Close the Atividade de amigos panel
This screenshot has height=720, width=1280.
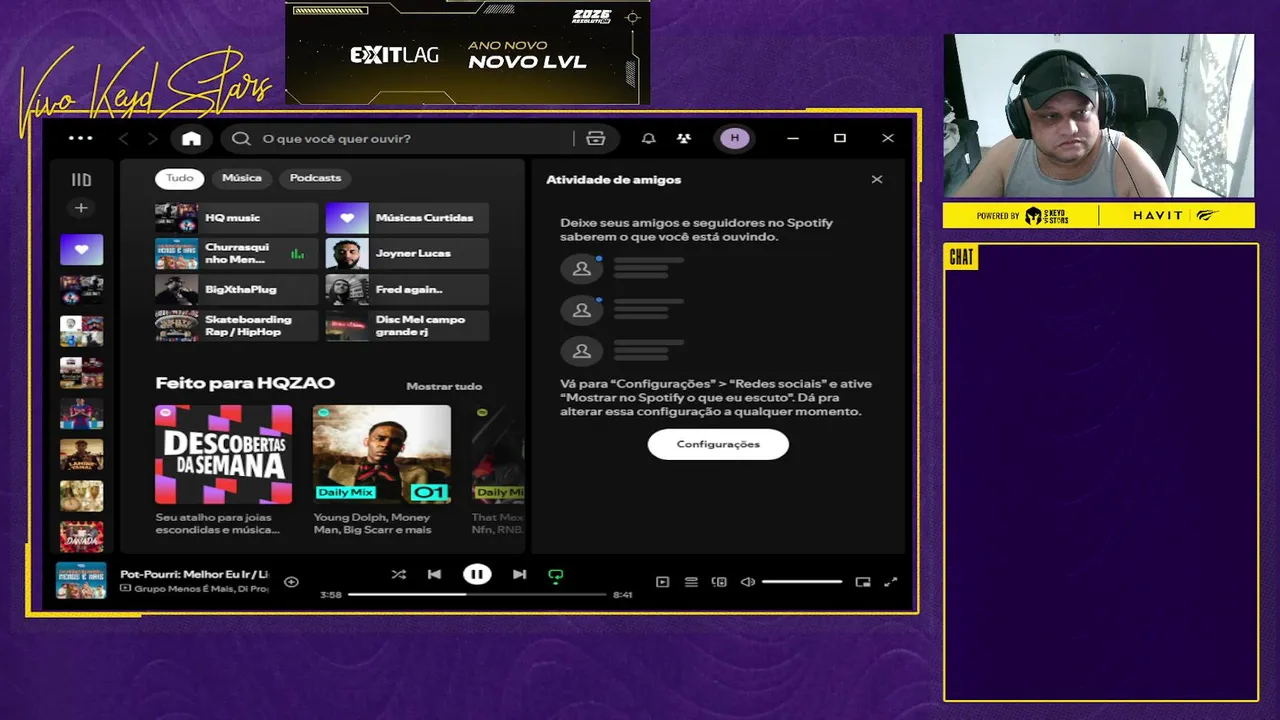click(877, 180)
